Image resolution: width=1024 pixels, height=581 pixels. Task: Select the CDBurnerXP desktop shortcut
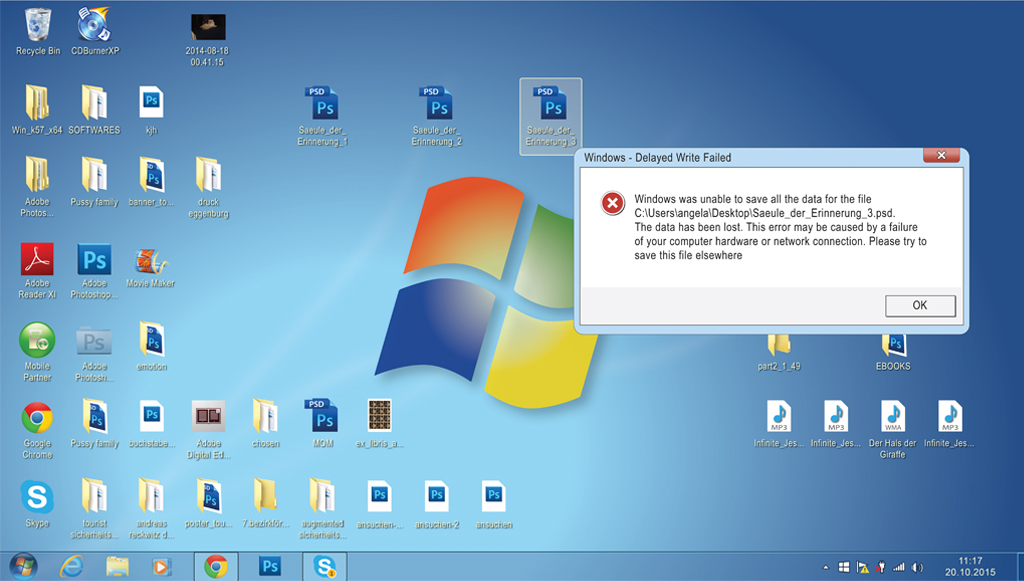pos(95,31)
